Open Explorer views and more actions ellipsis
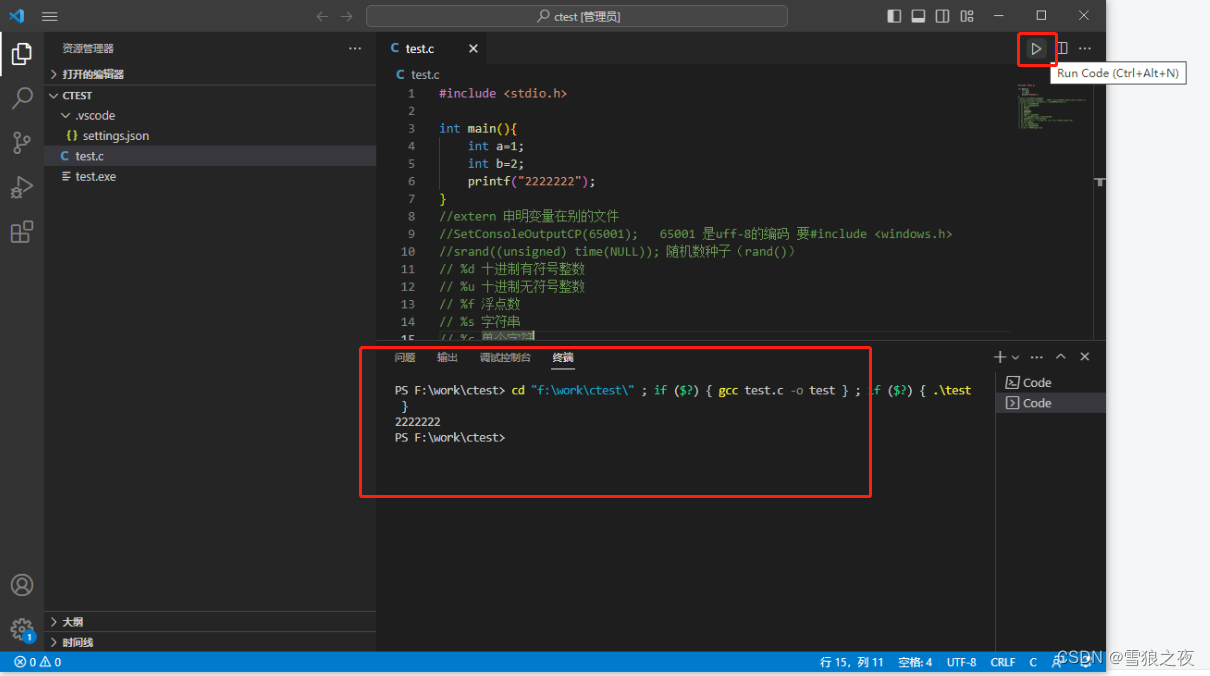Screen dimensions: 1210x676 [x=355, y=48]
